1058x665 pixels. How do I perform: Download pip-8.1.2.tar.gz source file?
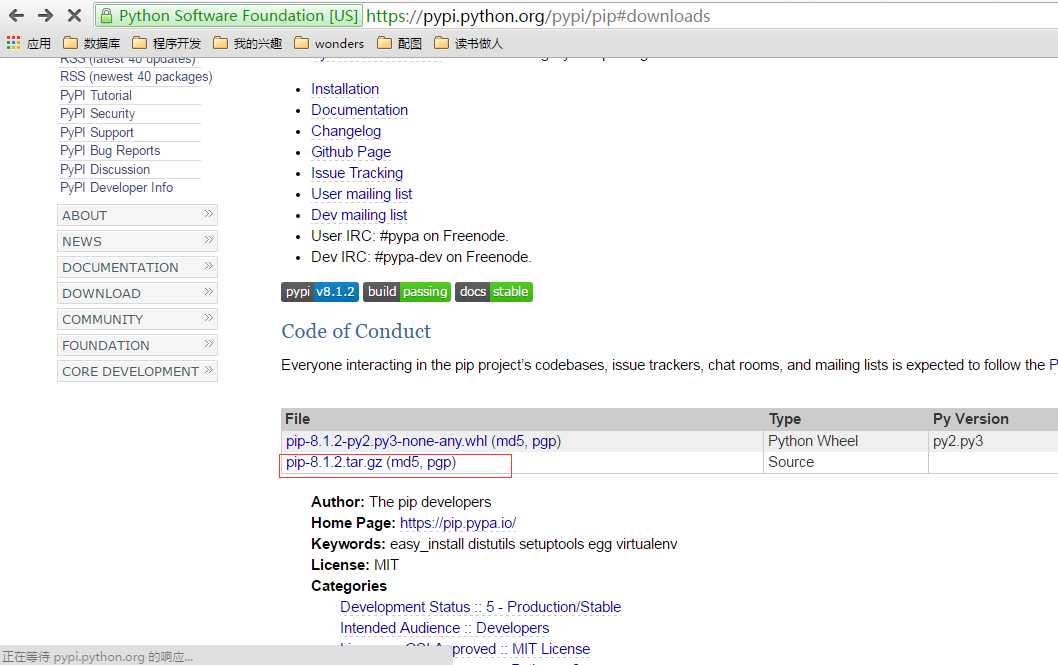(334, 463)
